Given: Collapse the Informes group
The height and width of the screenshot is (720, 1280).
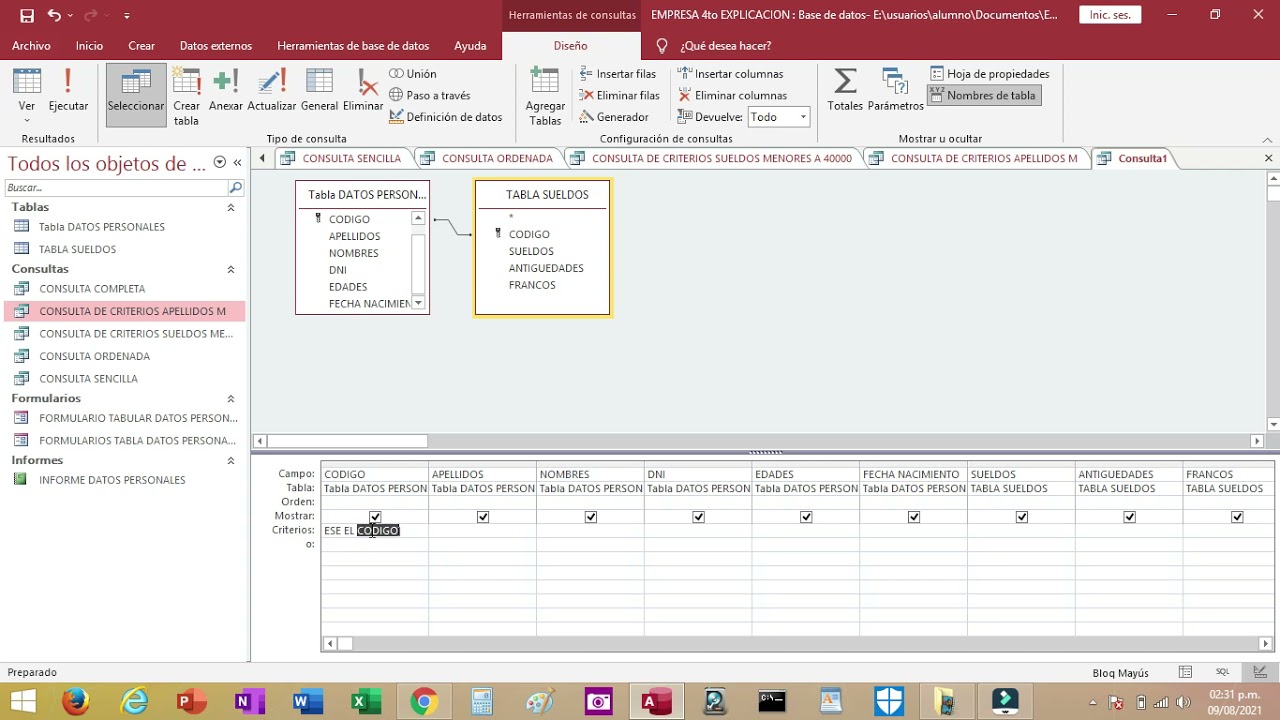Looking at the screenshot, I should (x=231, y=460).
